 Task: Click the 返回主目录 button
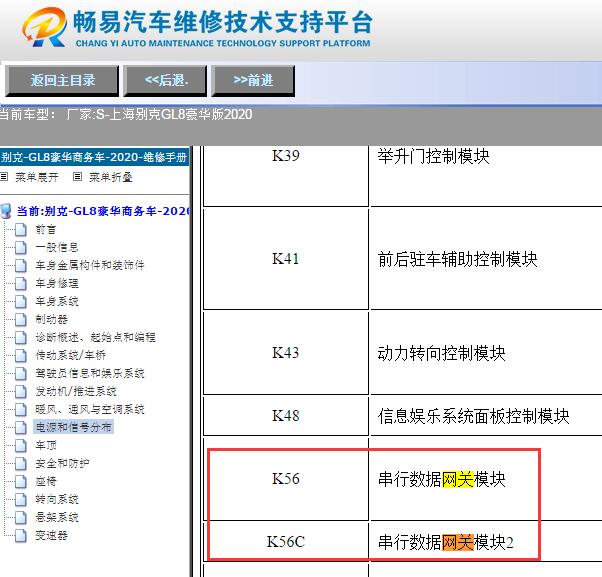[x=62, y=81]
